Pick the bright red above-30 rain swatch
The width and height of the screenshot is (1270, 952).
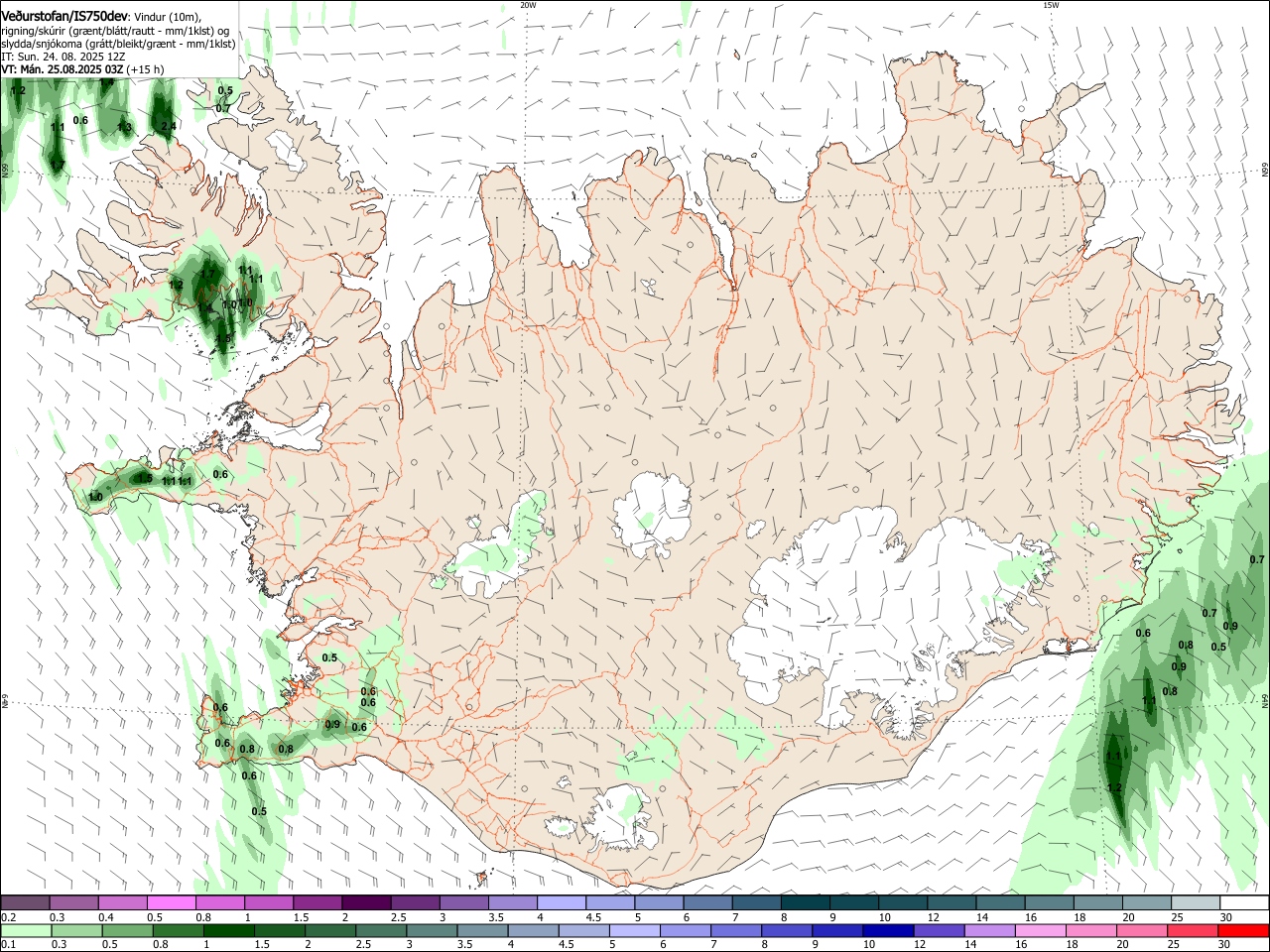pyautogui.click(x=1242, y=931)
